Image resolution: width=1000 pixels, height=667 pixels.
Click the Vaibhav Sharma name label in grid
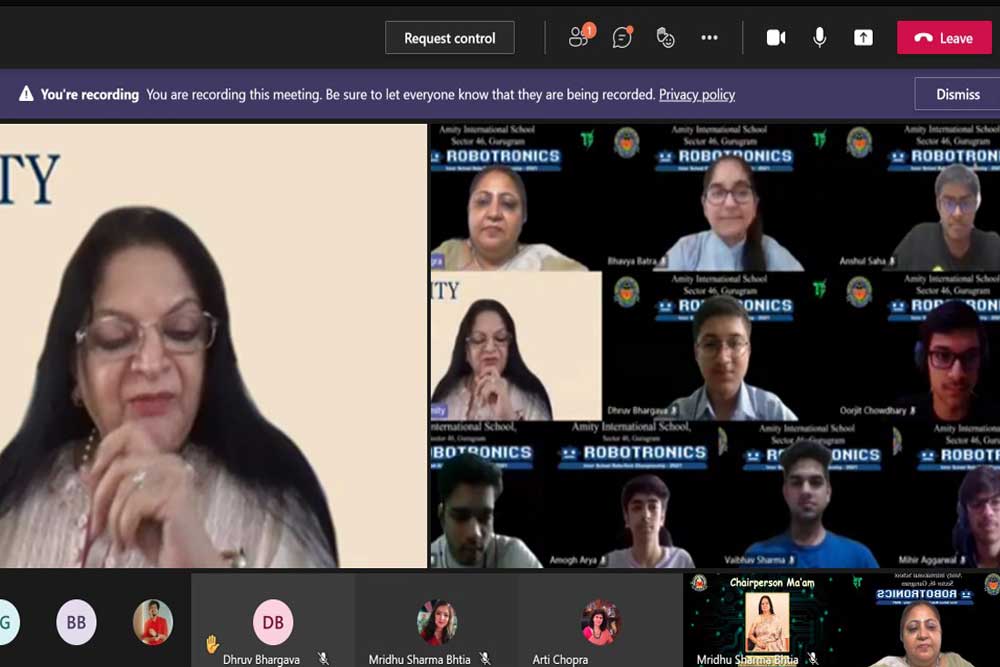(x=754, y=560)
